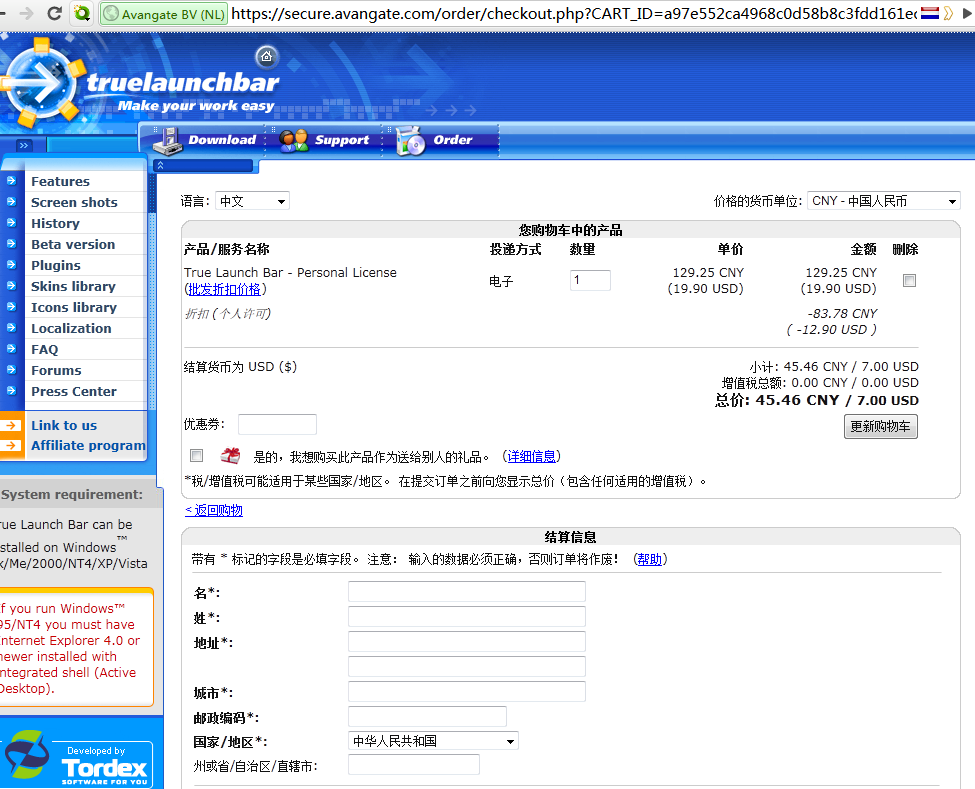Screen dimensions: 975x789
Task: Click the 州或省 province field
Action: tap(414, 765)
